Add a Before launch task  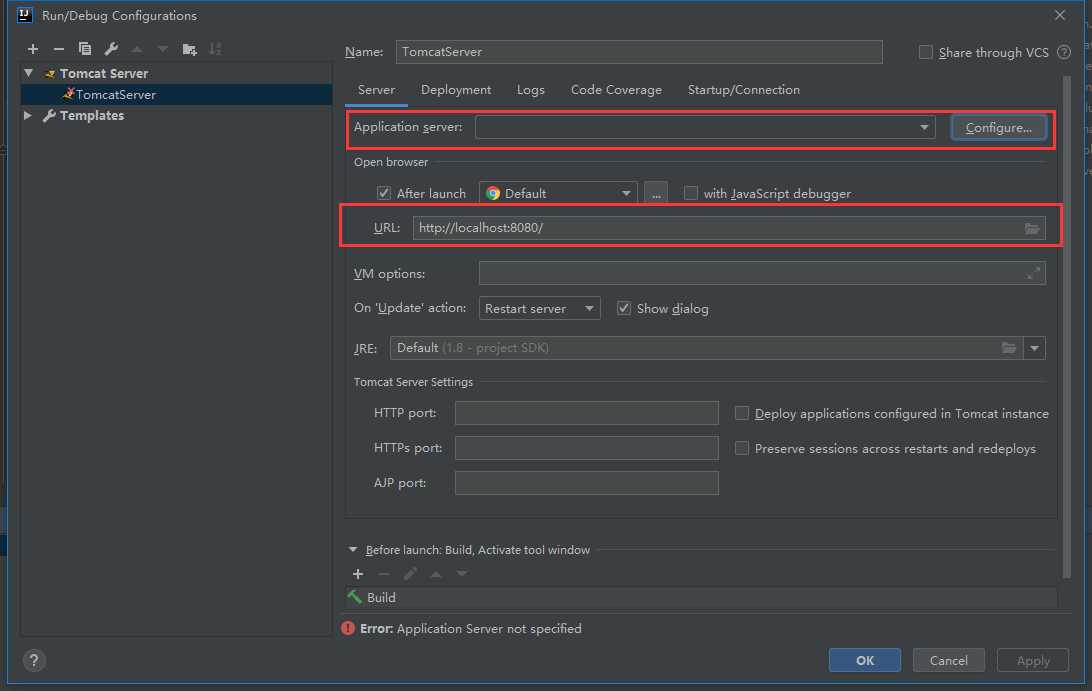point(358,574)
